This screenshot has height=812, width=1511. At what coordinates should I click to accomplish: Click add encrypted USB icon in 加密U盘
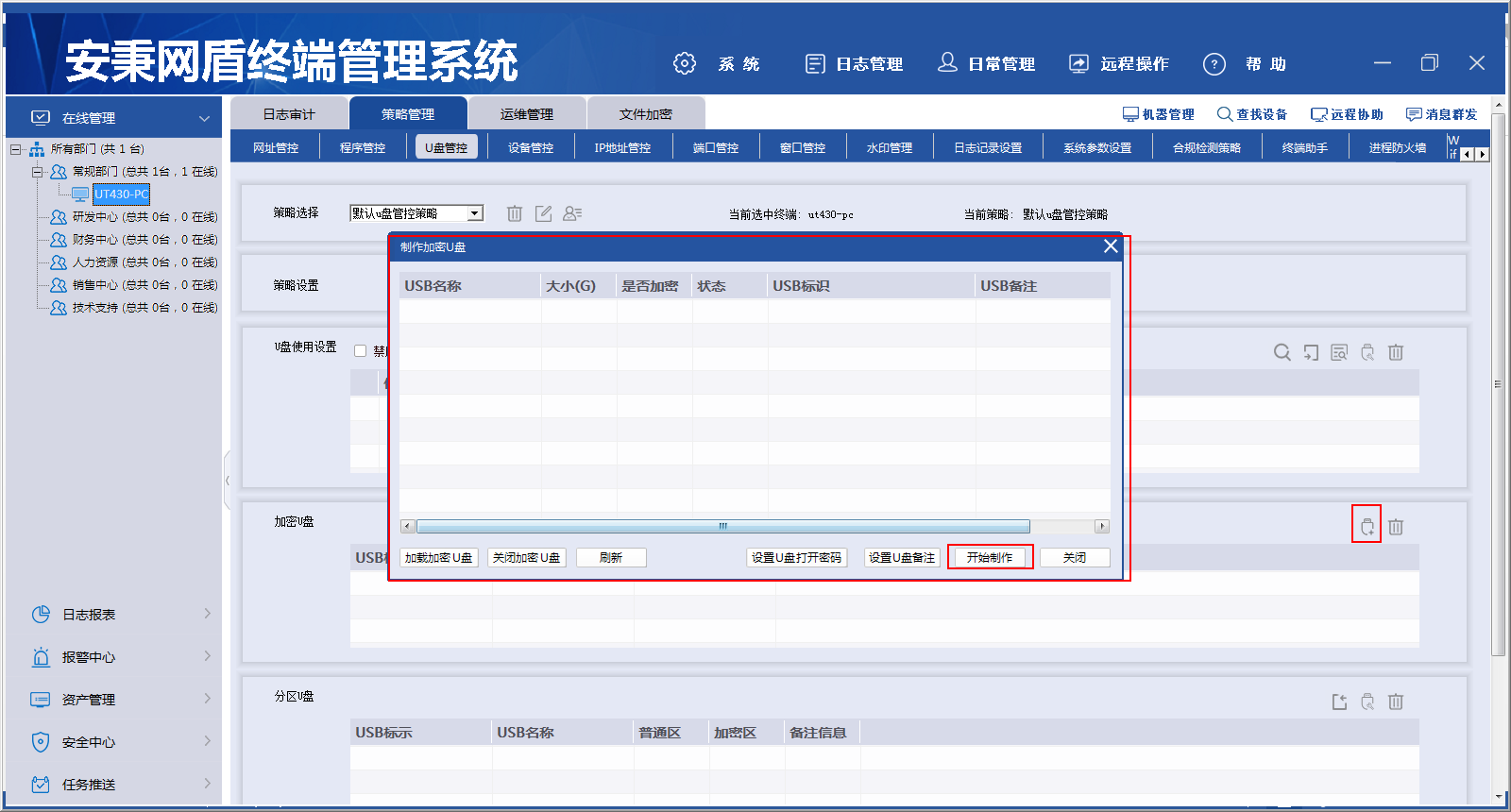coord(1367,526)
